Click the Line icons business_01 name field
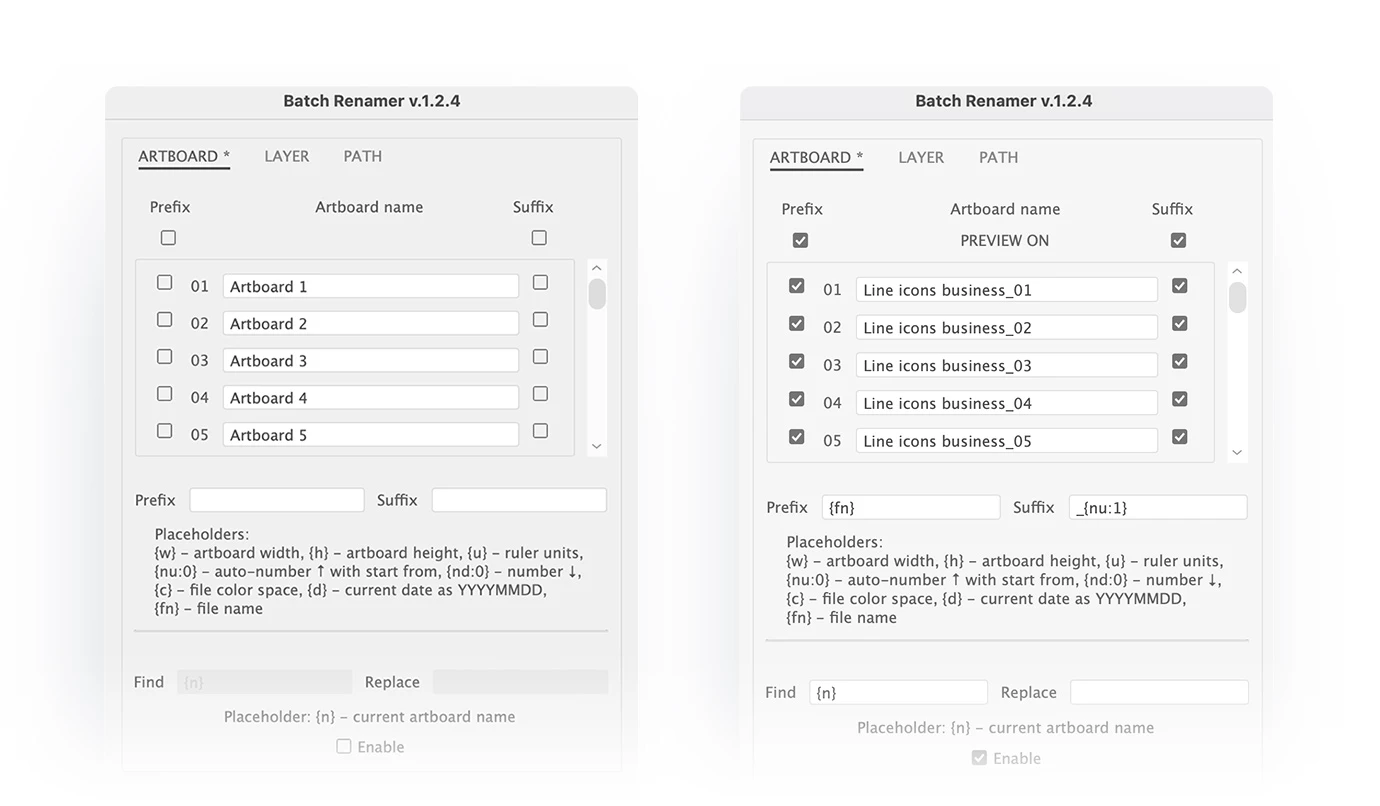This screenshot has width=1380, height=806. coord(1007,289)
